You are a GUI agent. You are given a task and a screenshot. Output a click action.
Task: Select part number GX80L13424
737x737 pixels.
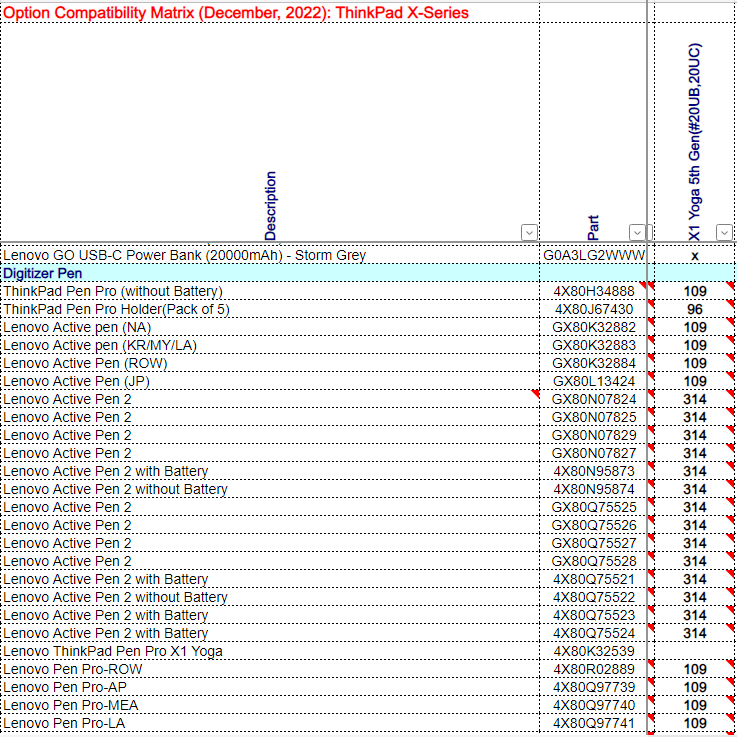[594, 381]
